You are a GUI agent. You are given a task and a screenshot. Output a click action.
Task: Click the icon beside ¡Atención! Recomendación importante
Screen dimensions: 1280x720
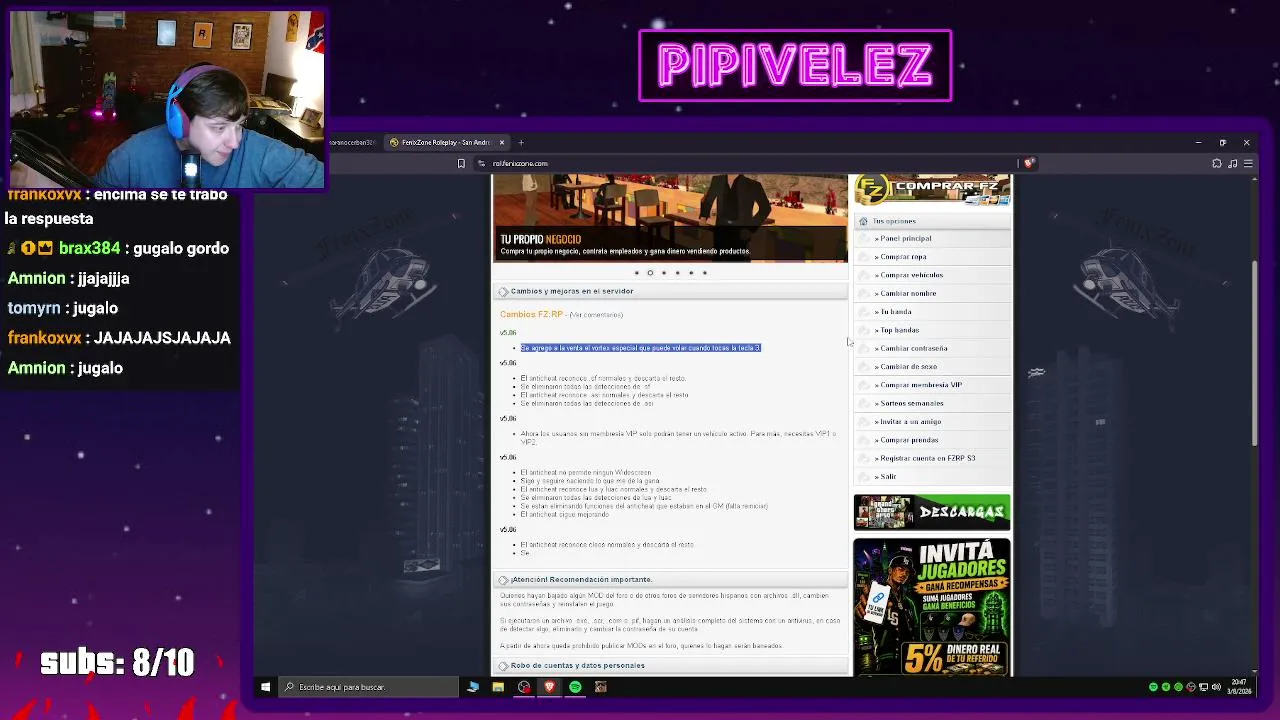[503, 580]
